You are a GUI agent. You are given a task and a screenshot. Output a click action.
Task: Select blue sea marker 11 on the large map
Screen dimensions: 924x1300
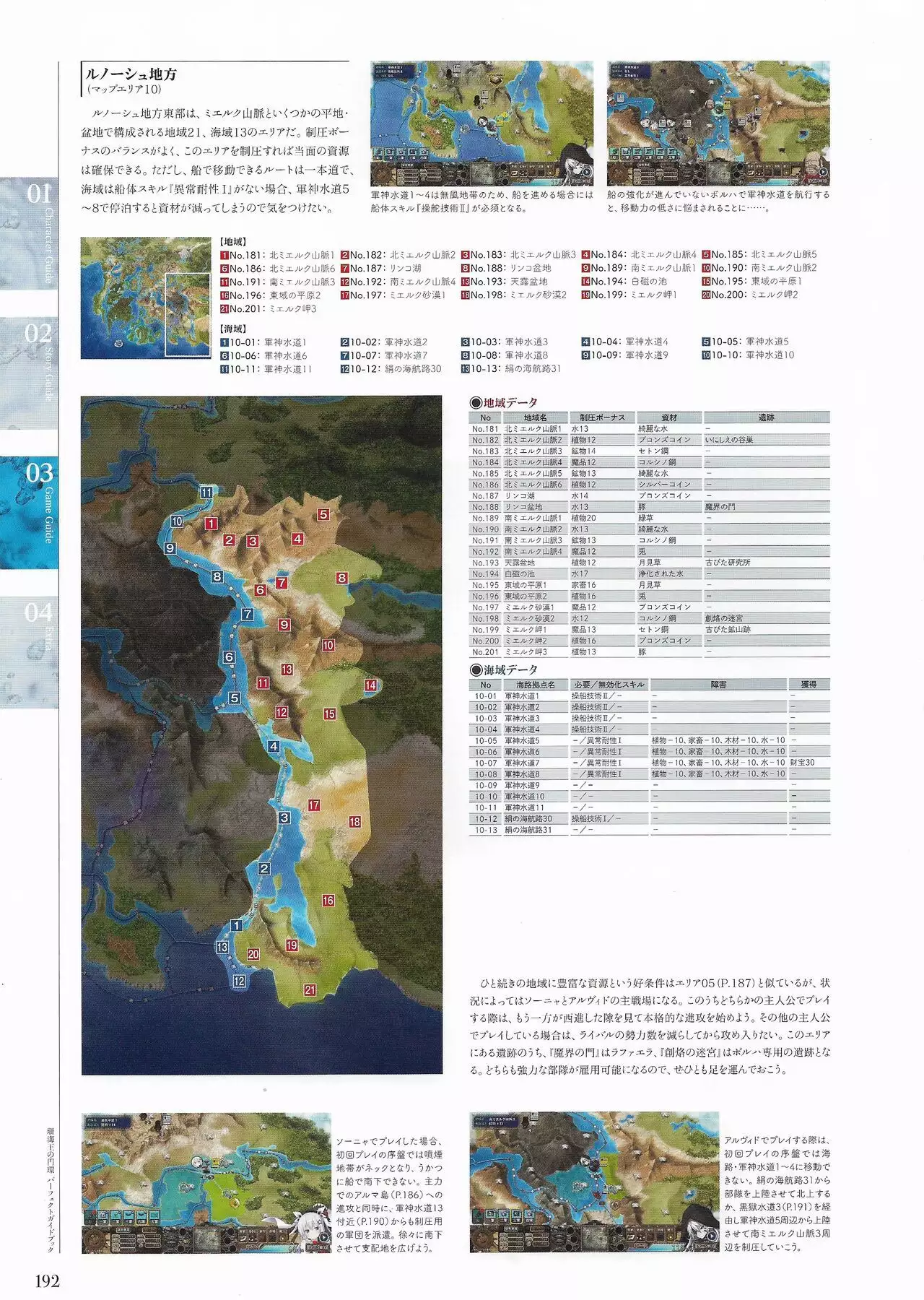[x=206, y=493]
